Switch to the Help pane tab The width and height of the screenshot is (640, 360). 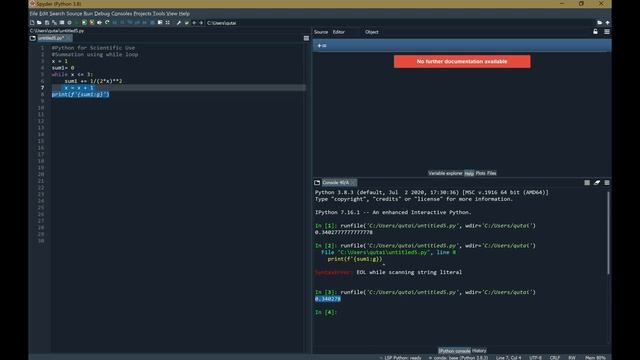pyautogui.click(x=469, y=173)
